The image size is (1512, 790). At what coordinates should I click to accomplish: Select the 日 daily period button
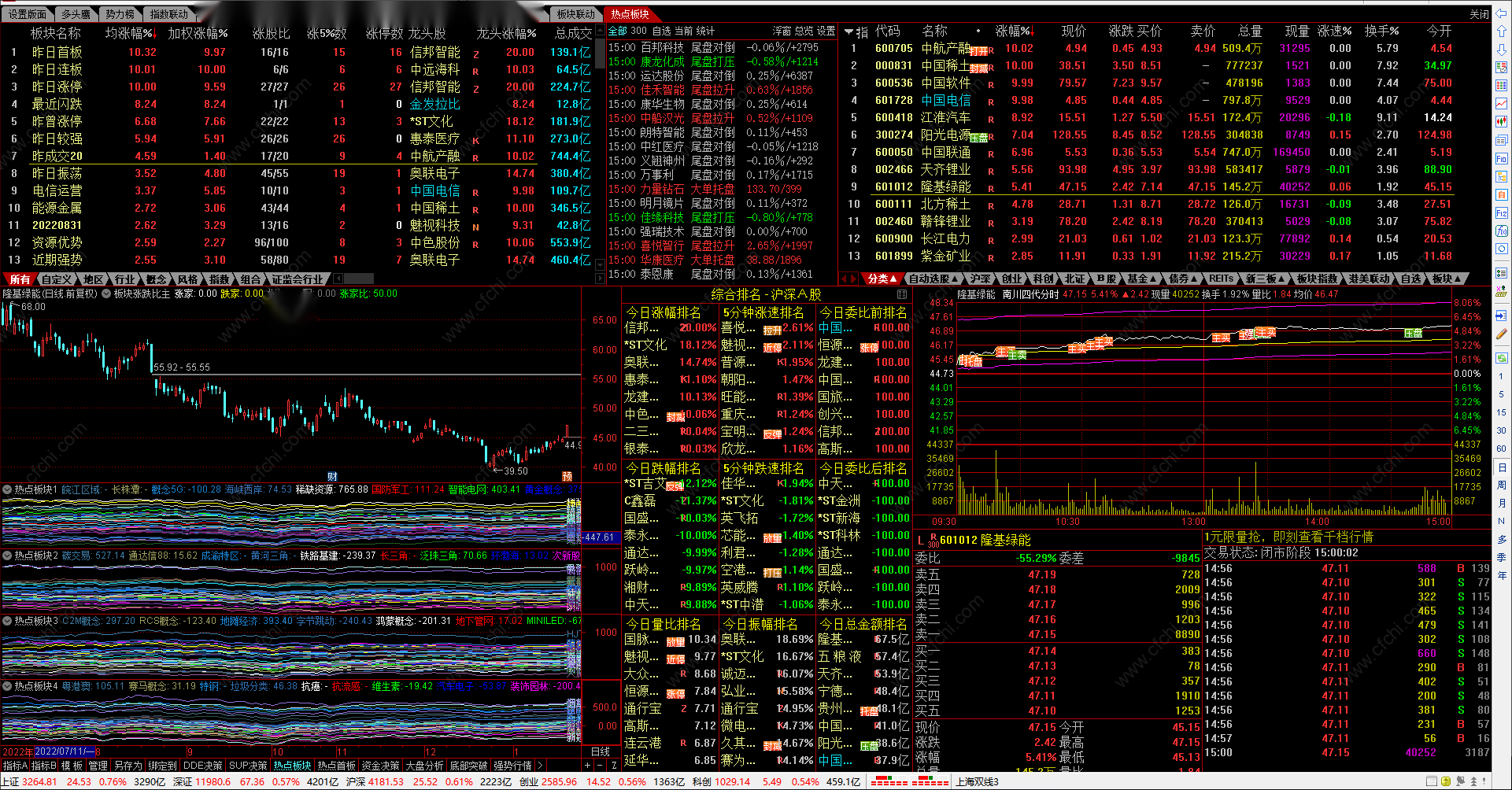(x=1501, y=467)
